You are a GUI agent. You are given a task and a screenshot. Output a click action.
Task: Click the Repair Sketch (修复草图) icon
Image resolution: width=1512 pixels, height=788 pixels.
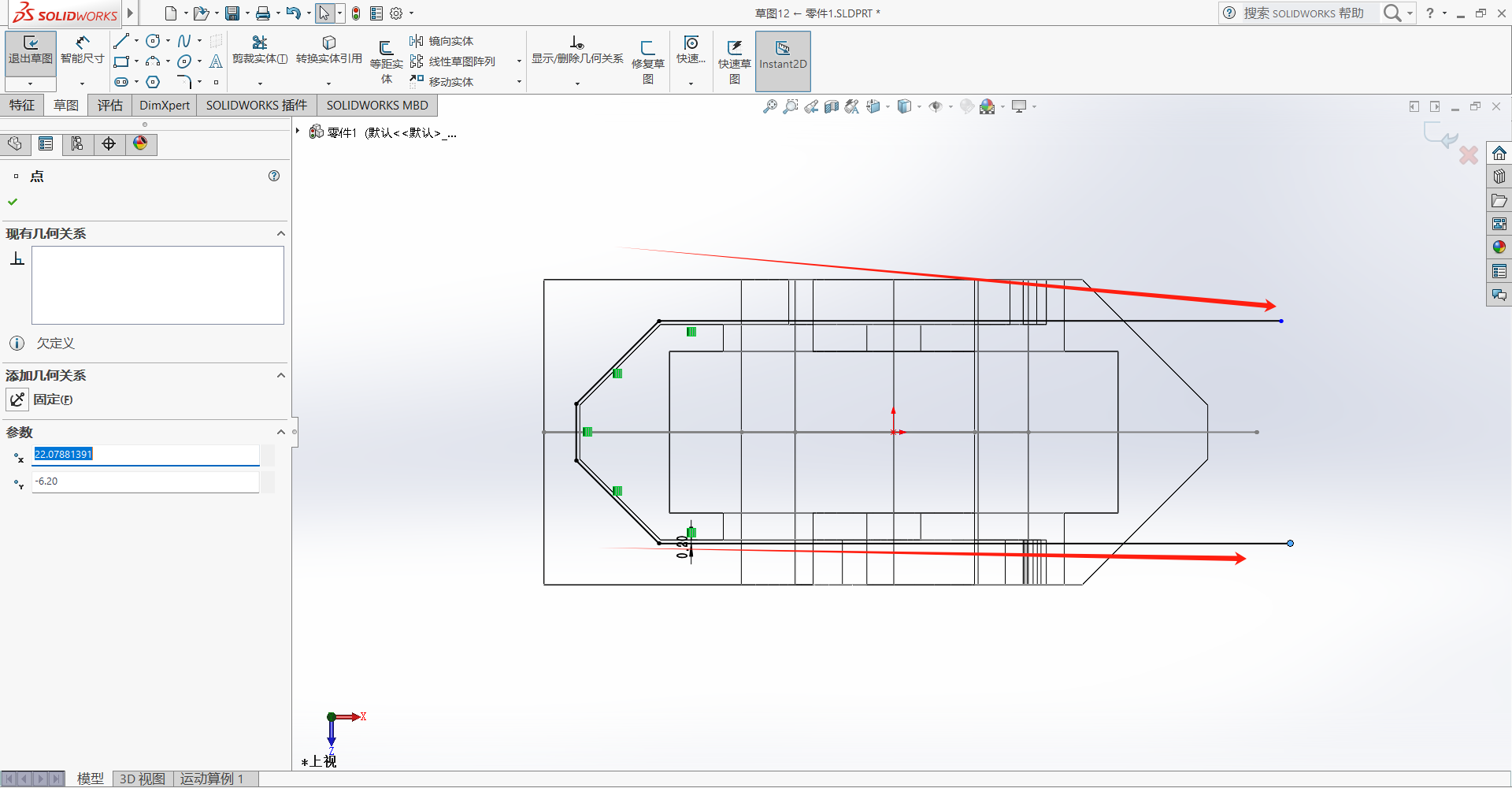pyautogui.click(x=647, y=61)
